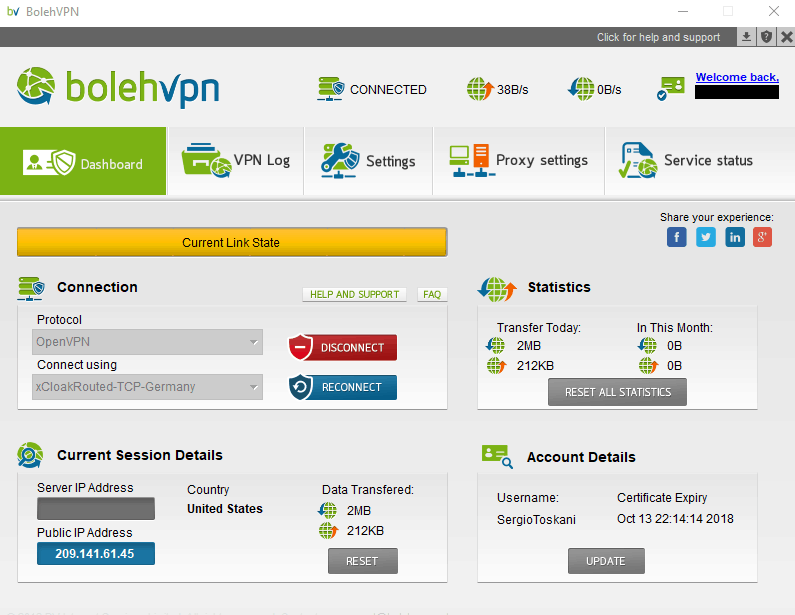This screenshot has height=615, width=795.
Task: Expand Connect using xCloakRouted-TCP-Germany dropdown
Action: [x=147, y=387]
